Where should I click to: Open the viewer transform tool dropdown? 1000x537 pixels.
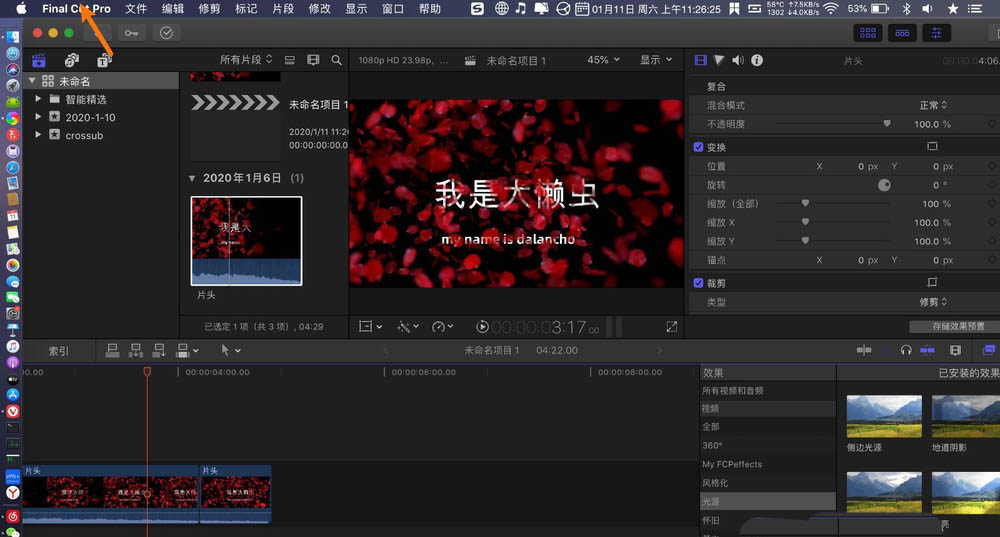[370, 327]
